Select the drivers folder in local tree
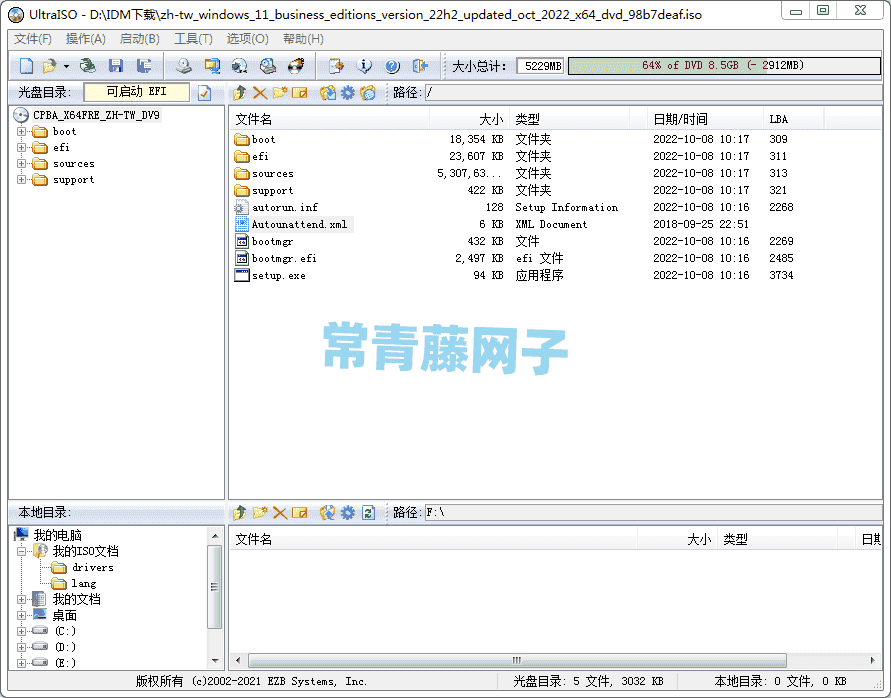The image size is (891, 698). click(93, 567)
